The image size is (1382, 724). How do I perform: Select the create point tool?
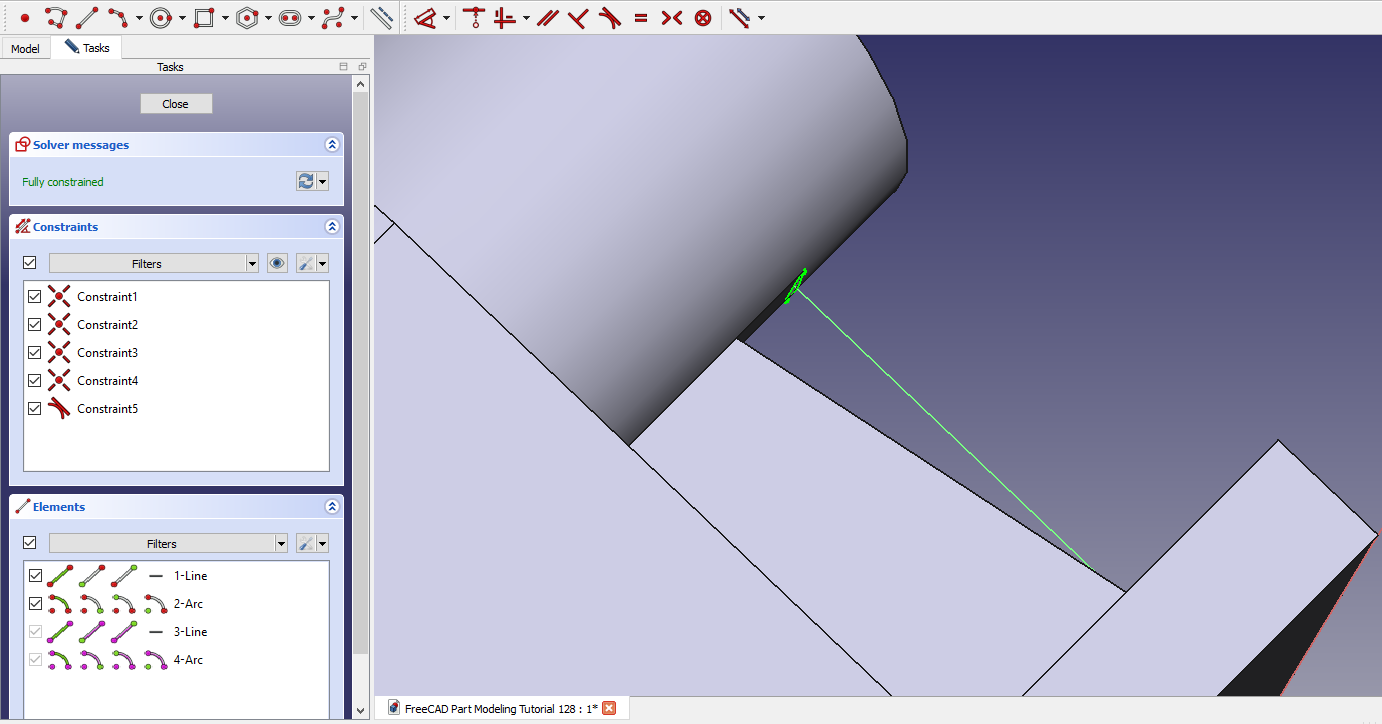click(x=25, y=18)
